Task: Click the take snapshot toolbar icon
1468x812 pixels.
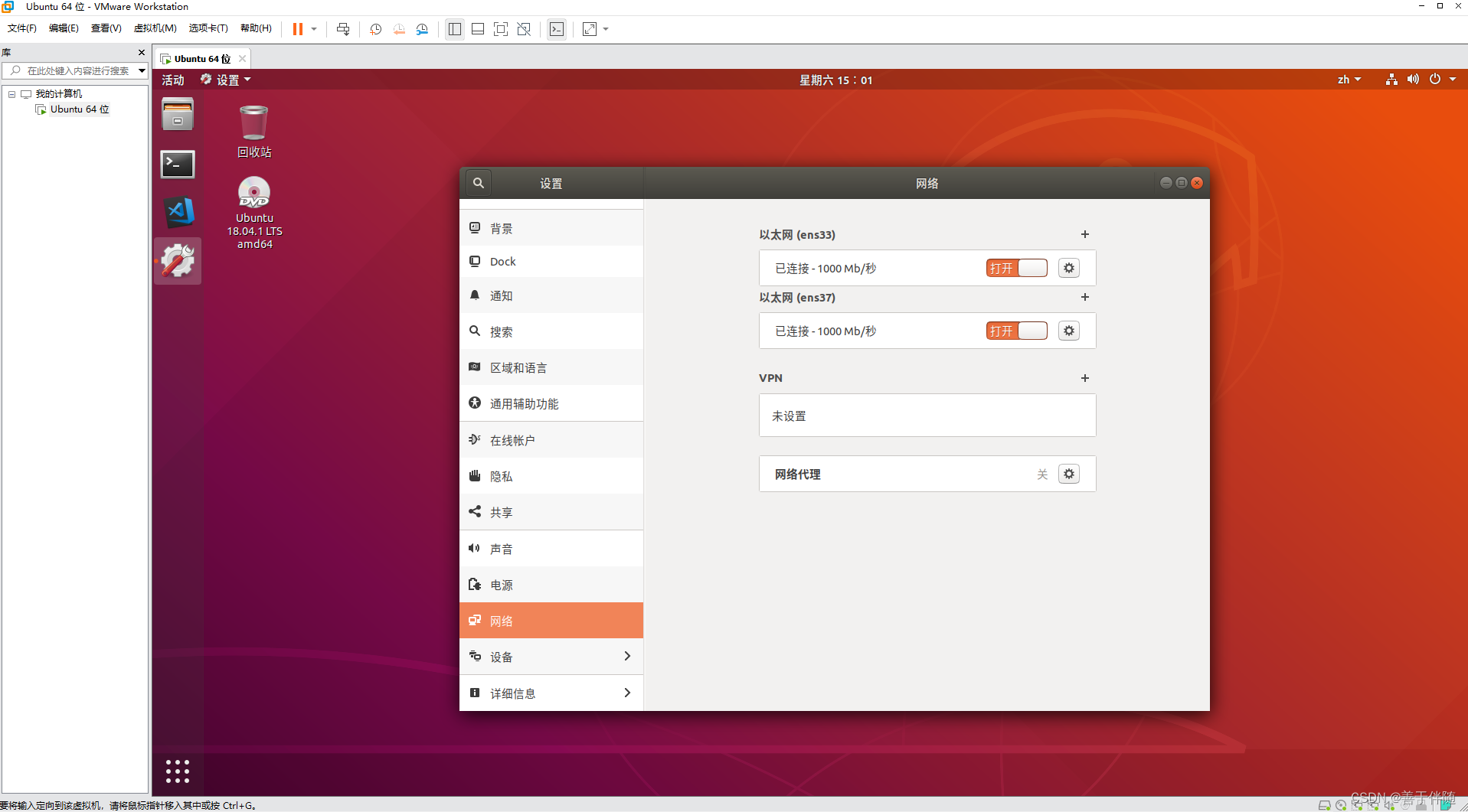Action: (x=376, y=29)
